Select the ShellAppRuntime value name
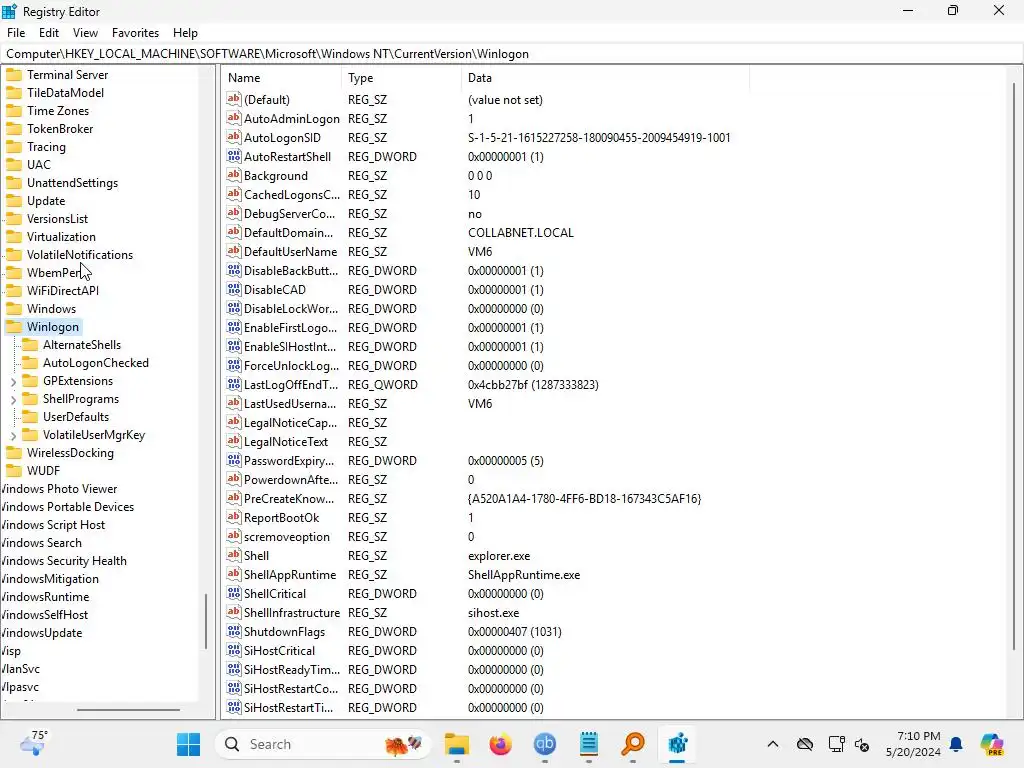 click(290, 575)
